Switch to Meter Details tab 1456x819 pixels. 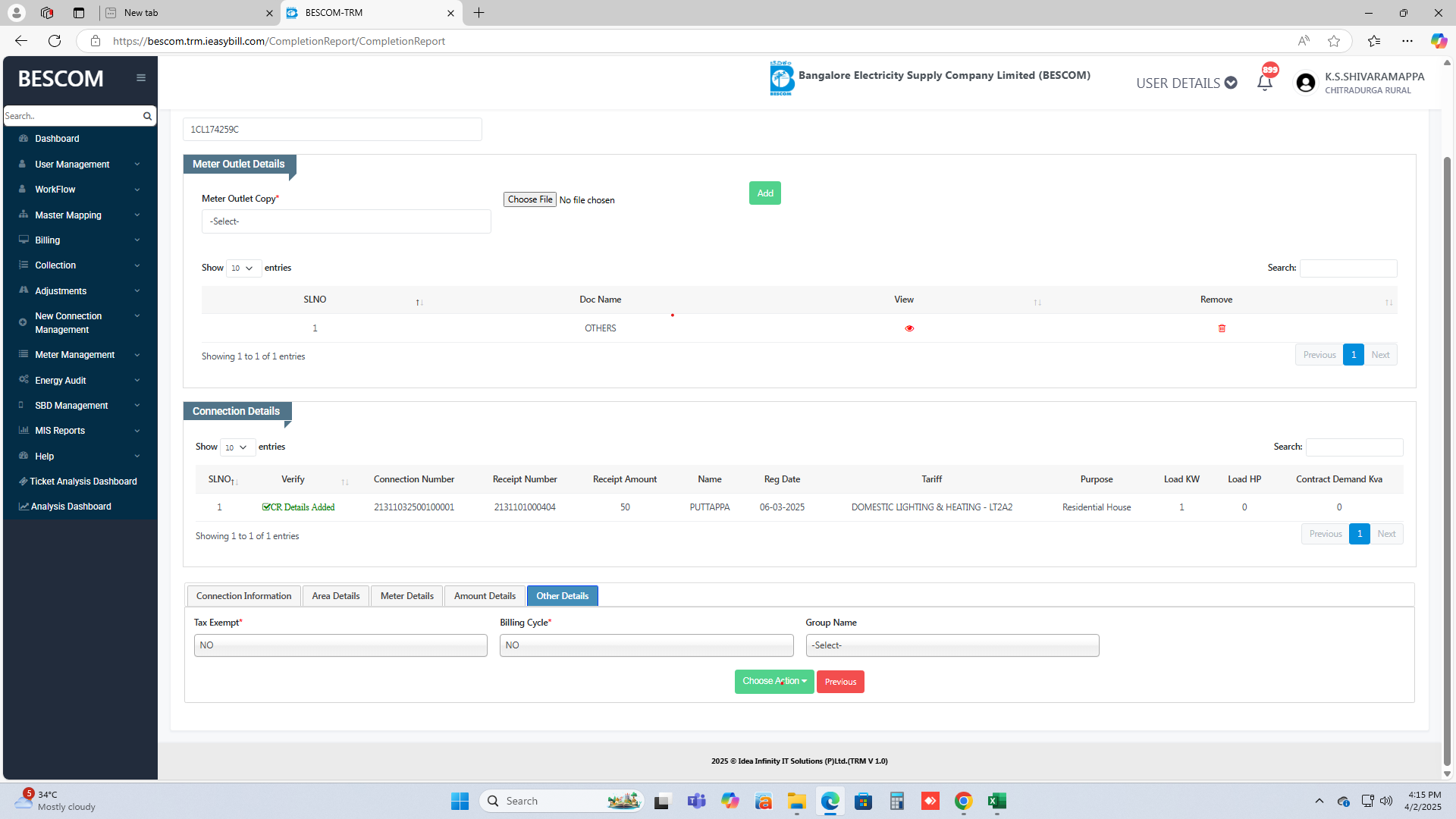coord(406,596)
